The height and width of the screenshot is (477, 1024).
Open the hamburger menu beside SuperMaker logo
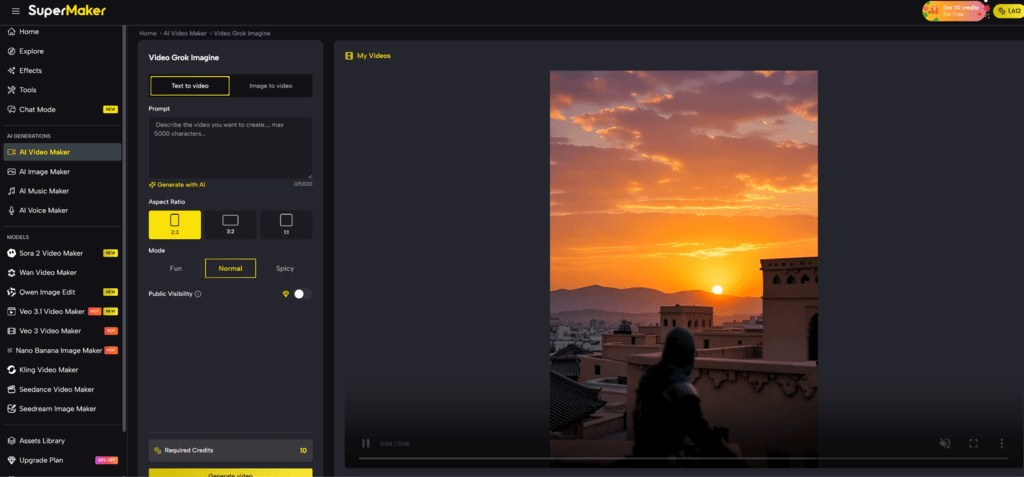point(15,11)
